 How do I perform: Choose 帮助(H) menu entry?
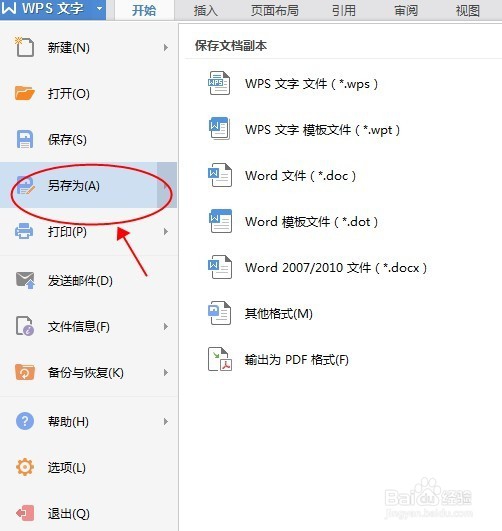point(88,422)
